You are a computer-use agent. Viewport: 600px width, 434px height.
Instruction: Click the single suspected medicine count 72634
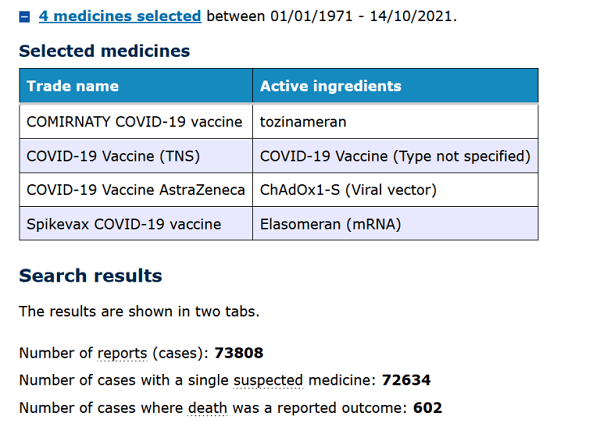(404, 380)
